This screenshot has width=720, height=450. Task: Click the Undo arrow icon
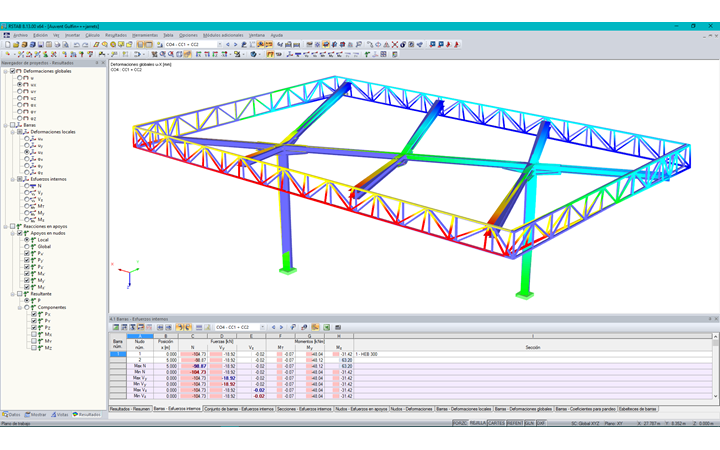(77, 45)
